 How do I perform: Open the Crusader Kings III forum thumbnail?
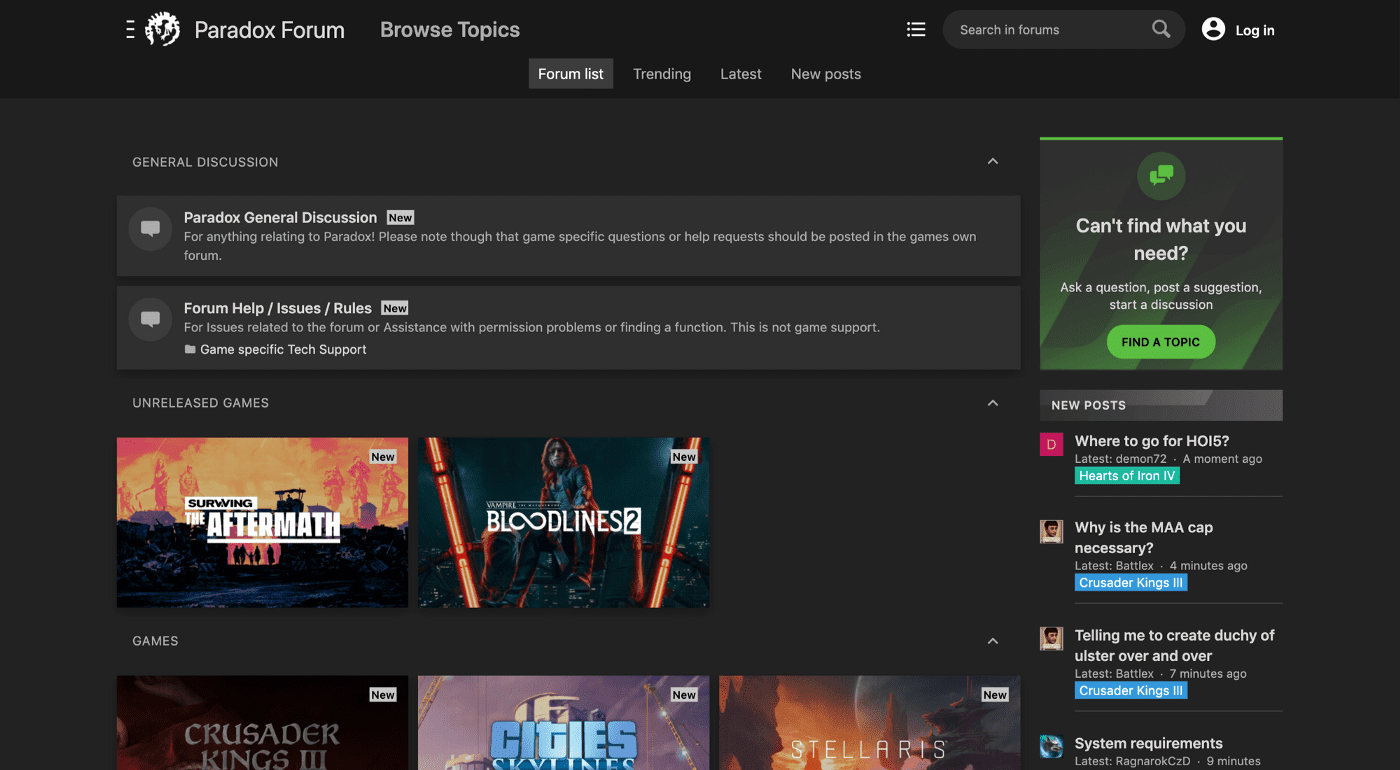pyautogui.click(x=262, y=722)
